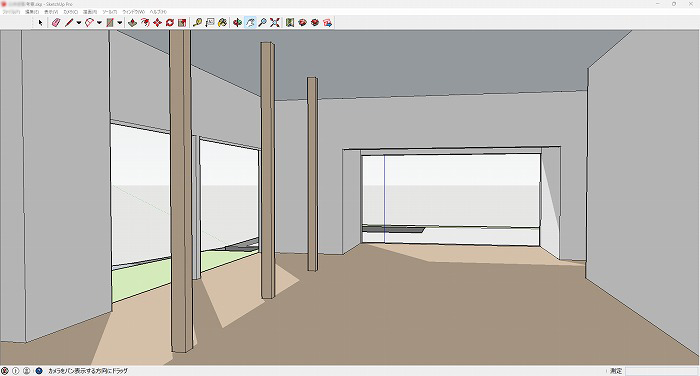
Task: Expand the dropdown beside the Arc tool
Action: pyautogui.click(x=99, y=22)
